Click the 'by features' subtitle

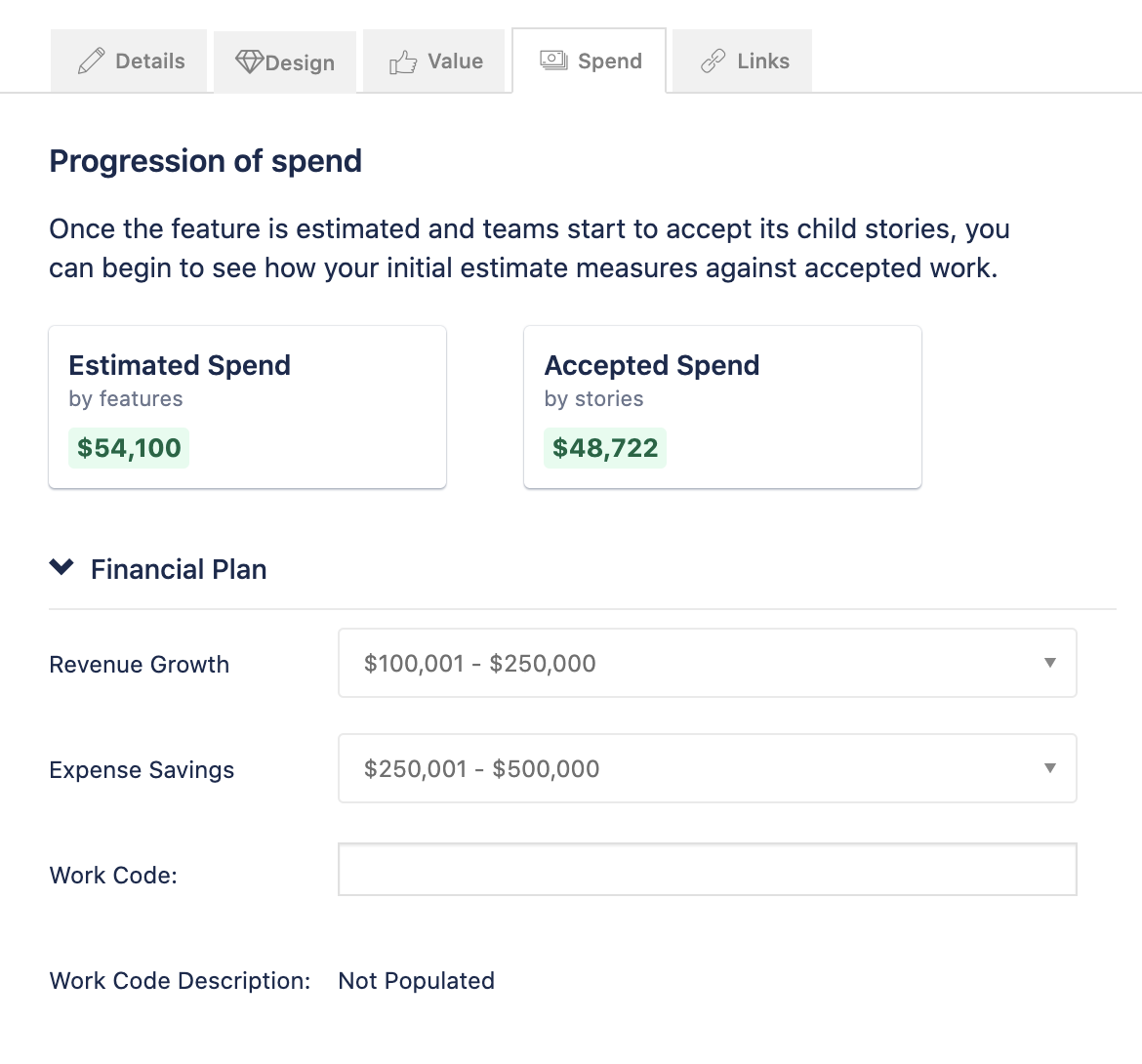point(126,399)
